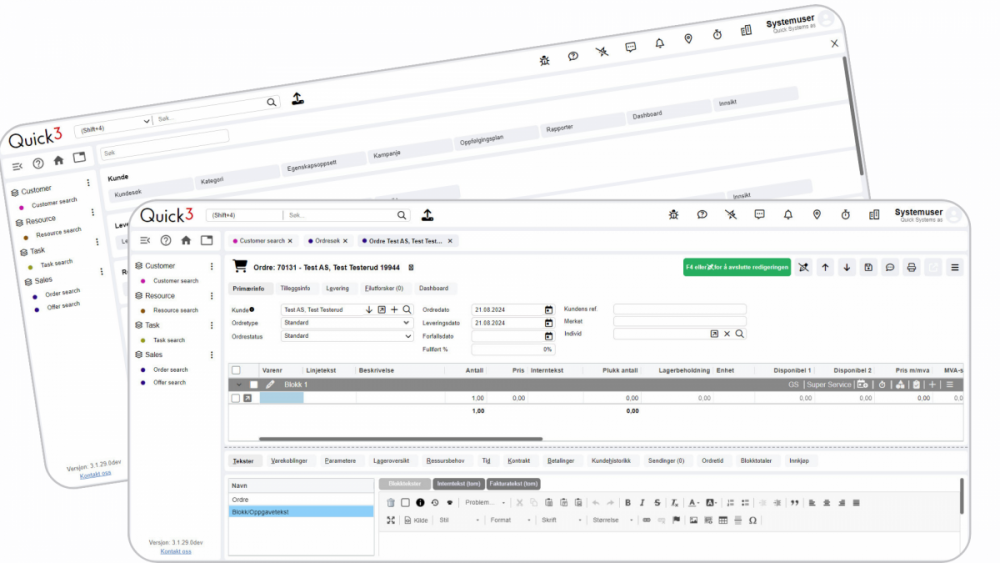Open the Varekoblinger tab in the lower panel
This screenshot has width=1000, height=563.
(x=293, y=461)
